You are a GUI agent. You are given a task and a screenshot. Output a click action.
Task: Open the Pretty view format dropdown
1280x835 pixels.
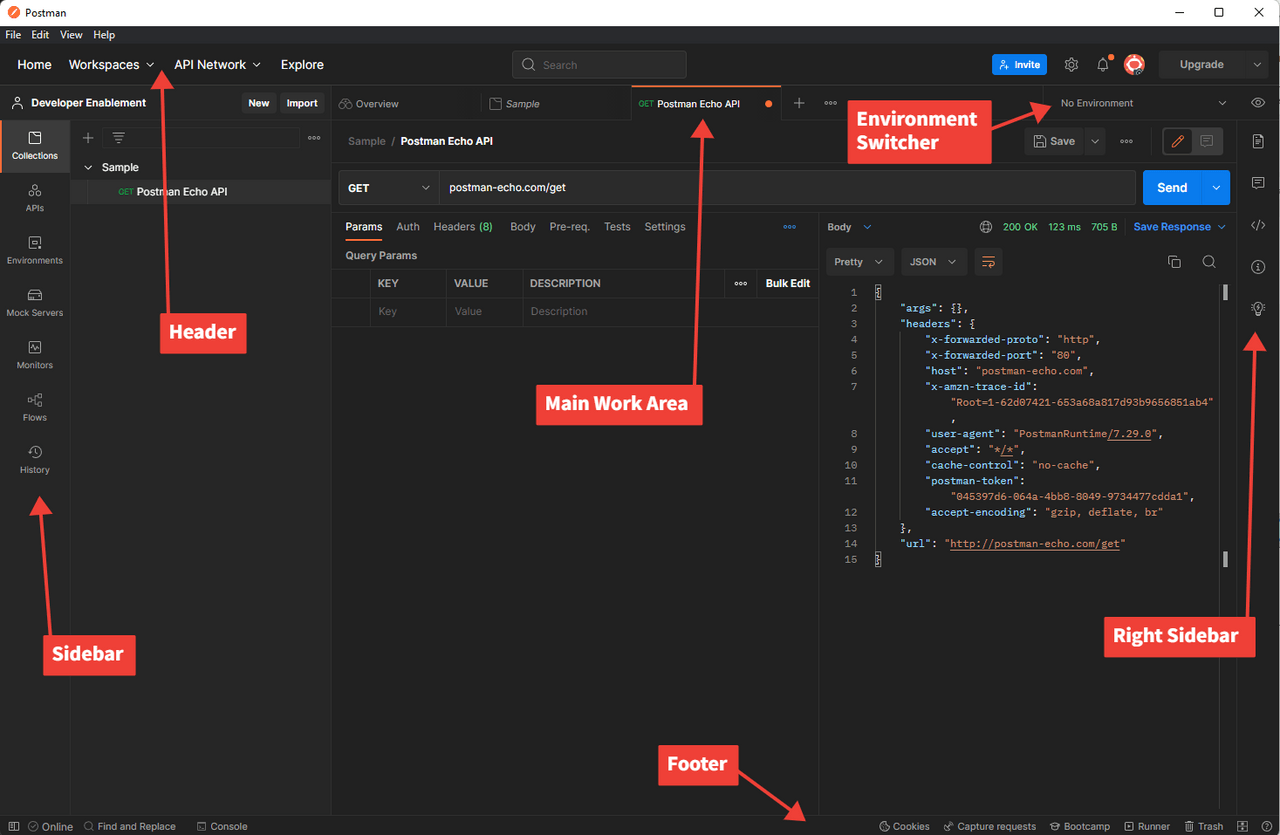click(859, 262)
